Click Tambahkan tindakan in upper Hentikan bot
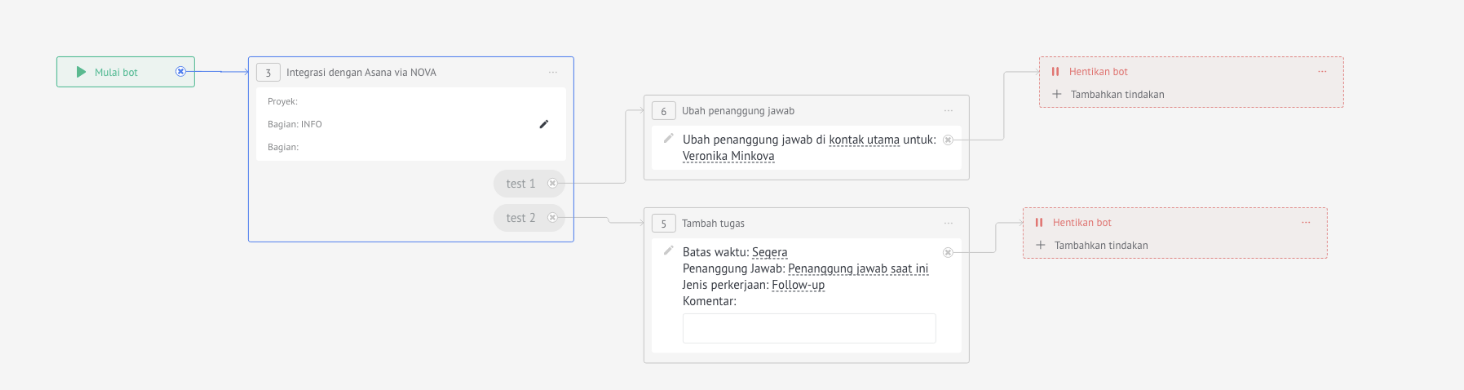 tap(1117, 95)
